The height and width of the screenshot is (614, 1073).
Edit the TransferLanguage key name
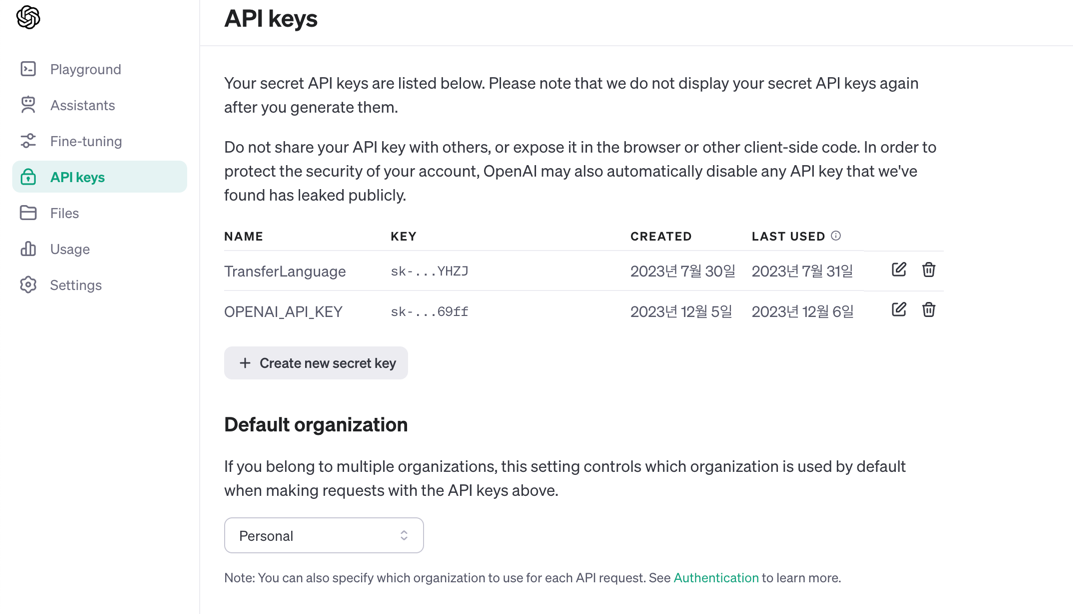tap(899, 270)
